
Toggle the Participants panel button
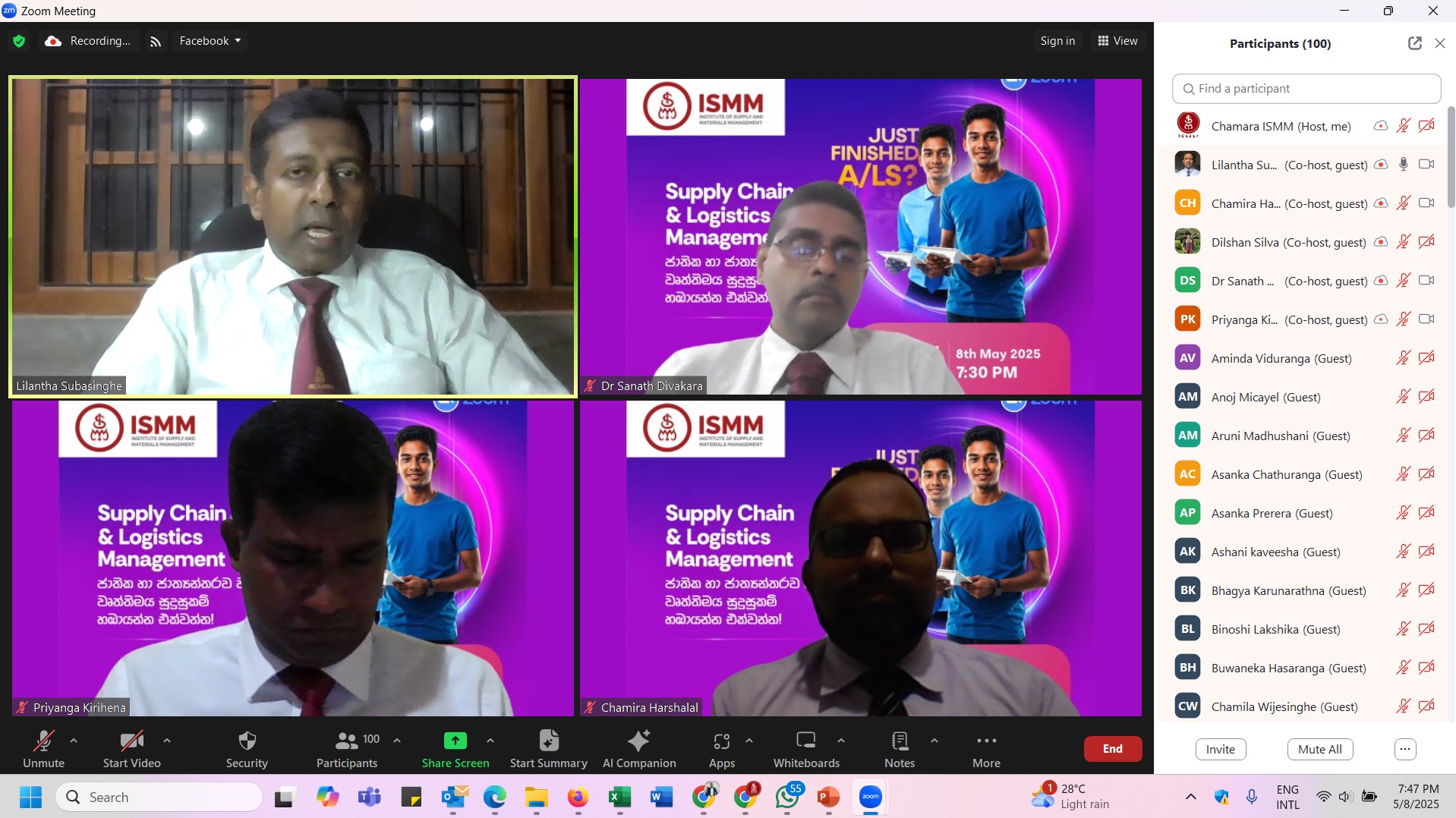(347, 748)
